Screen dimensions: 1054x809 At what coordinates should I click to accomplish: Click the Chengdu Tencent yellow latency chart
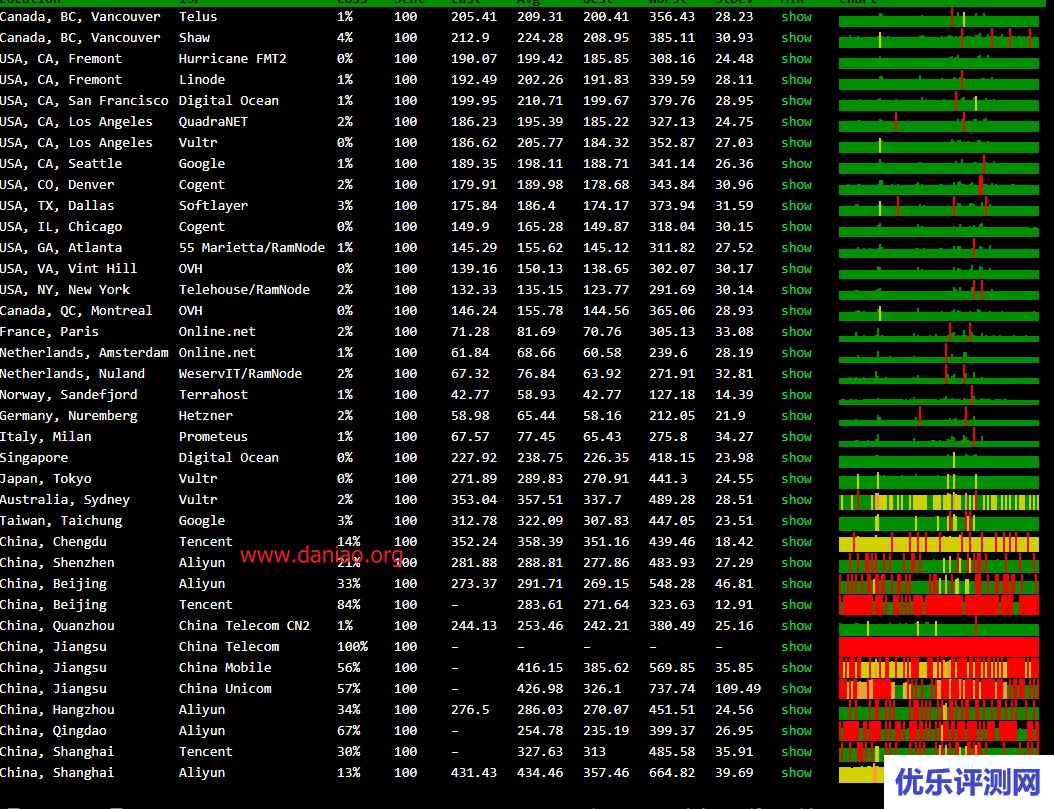coord(939,543)
